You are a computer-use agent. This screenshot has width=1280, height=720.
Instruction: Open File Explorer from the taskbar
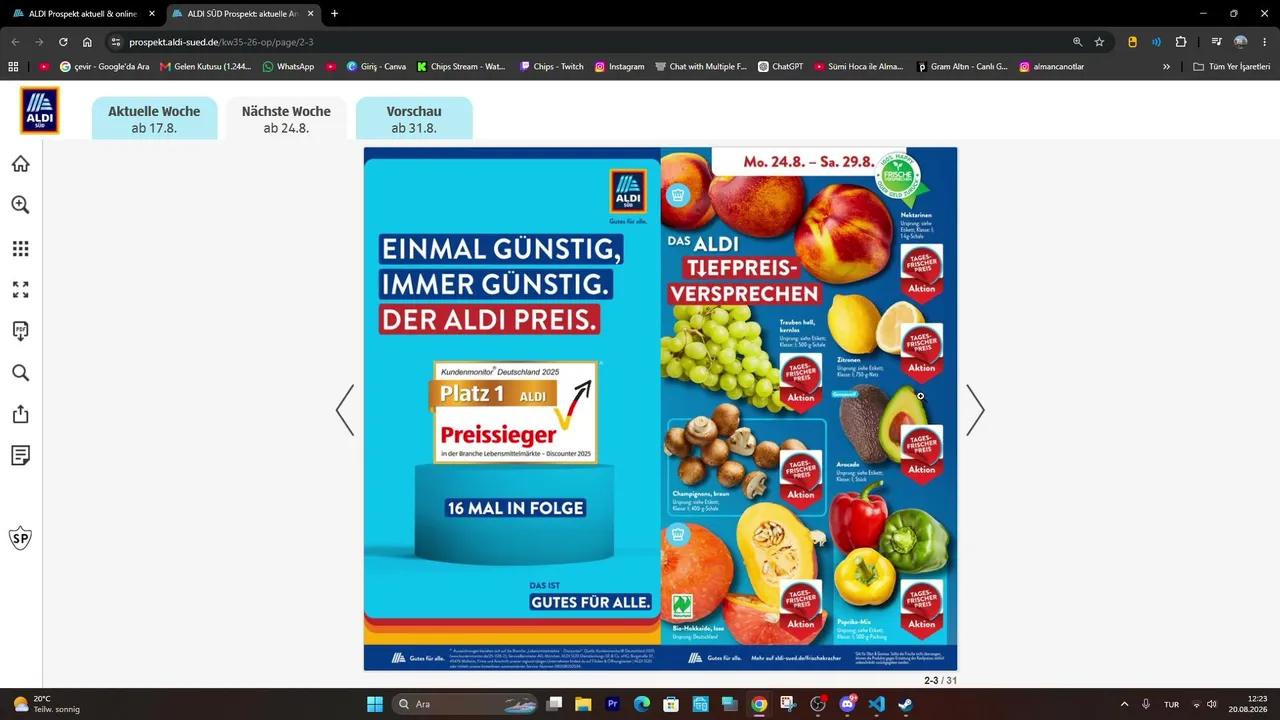click(583, 704)
